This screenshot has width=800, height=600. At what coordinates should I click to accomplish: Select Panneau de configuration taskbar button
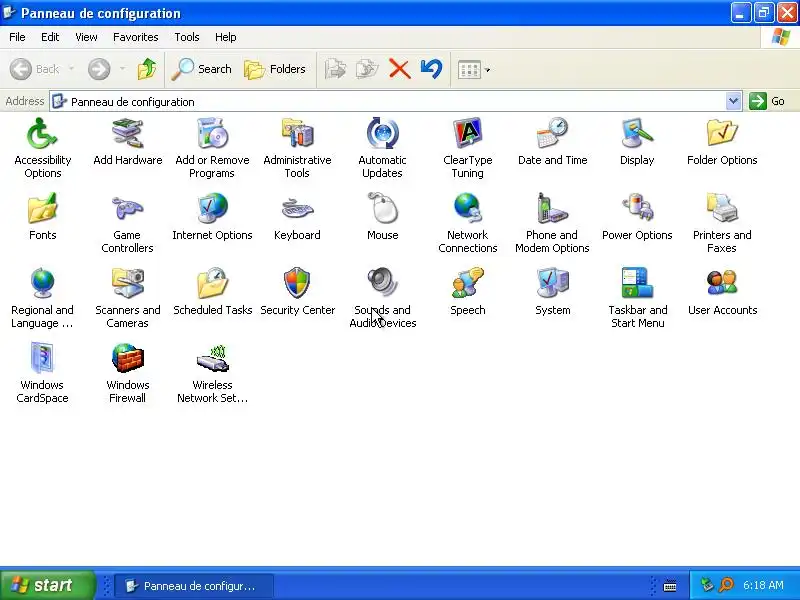pos(194,586)
